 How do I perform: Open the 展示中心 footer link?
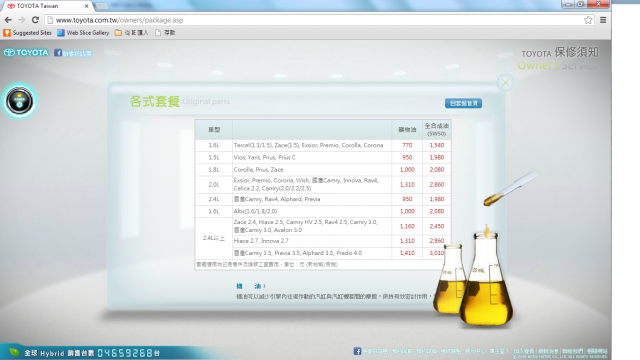[475, 351]
